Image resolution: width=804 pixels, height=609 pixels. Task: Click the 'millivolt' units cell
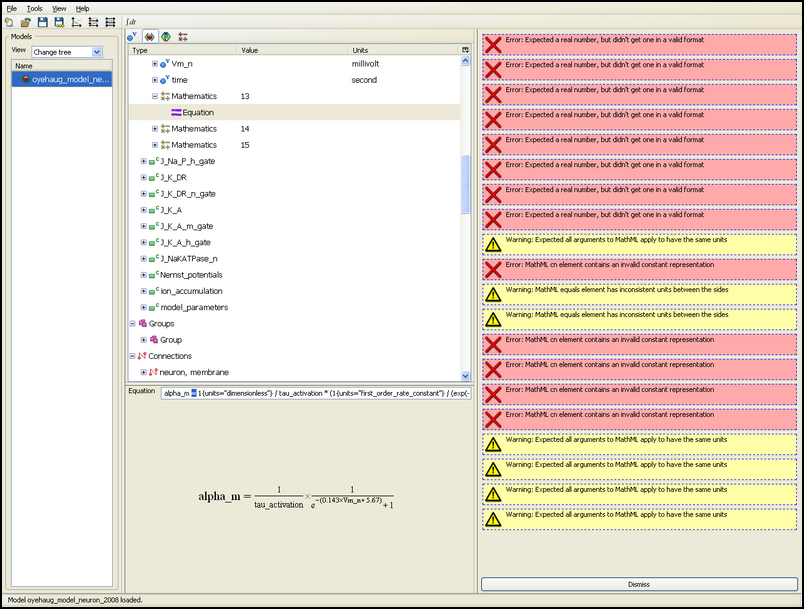365,64
